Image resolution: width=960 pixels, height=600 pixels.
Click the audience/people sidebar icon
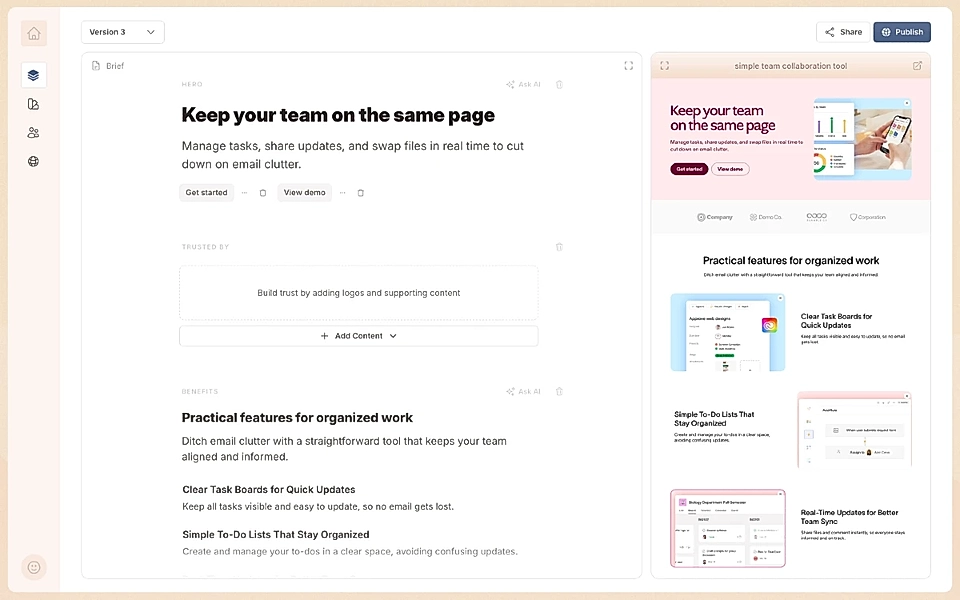33,132
